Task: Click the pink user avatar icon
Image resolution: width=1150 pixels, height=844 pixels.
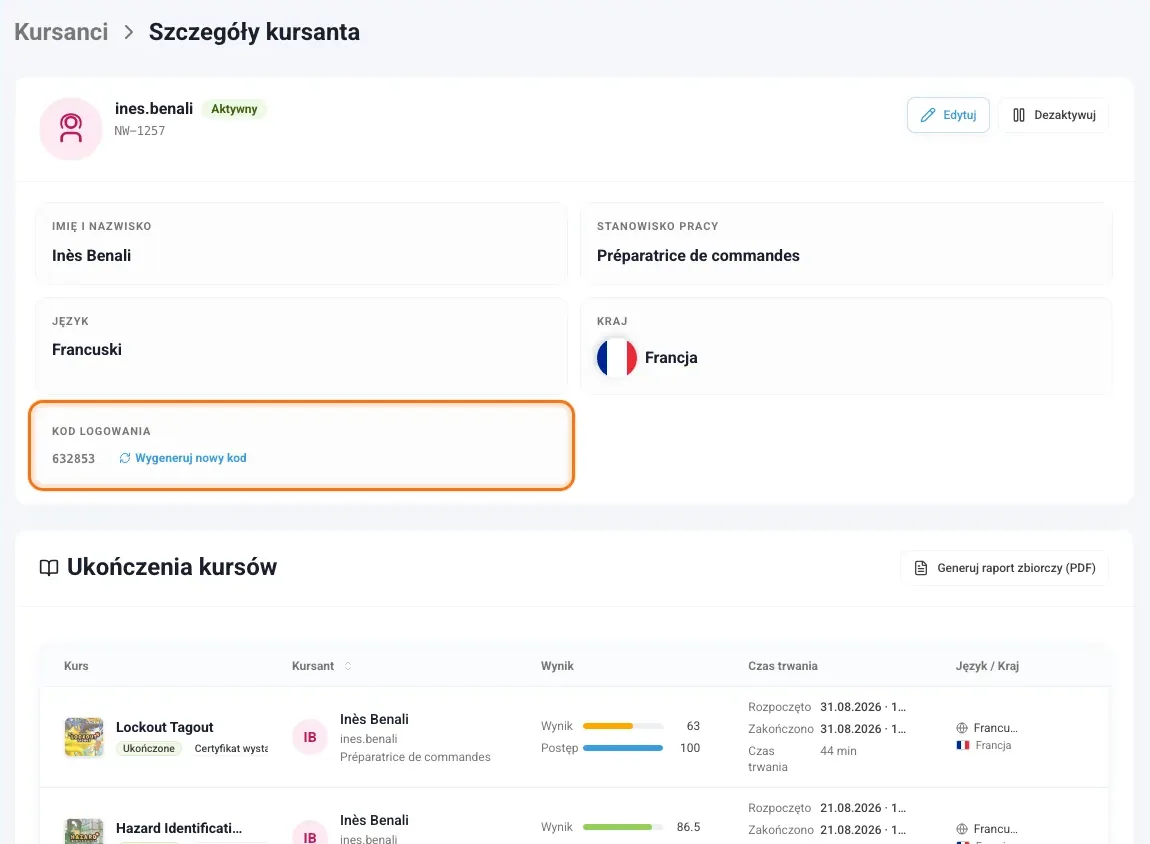Action: [71, 128]
